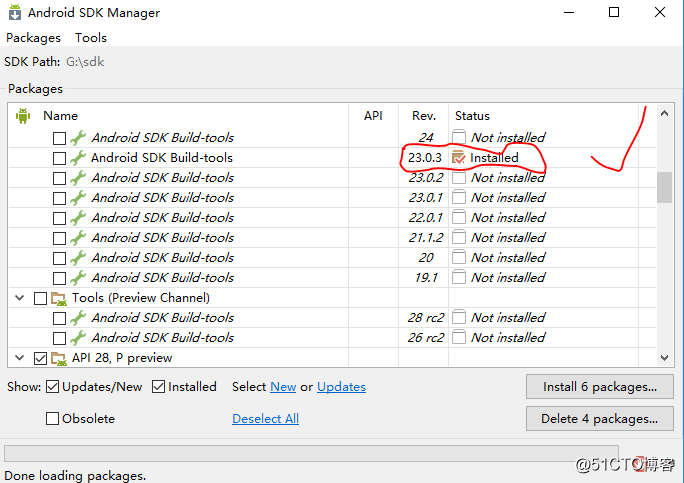Click the Android robot icon in Name header

coord(23,116)
